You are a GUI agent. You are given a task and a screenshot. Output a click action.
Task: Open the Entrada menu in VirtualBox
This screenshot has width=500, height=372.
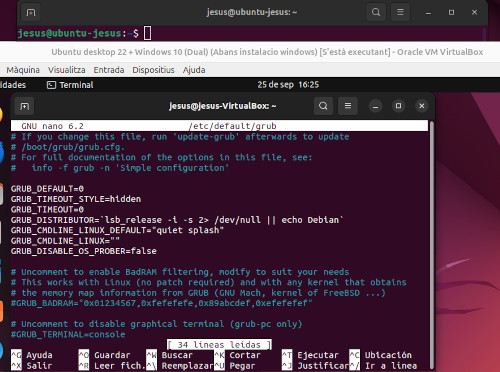[109, 70]
